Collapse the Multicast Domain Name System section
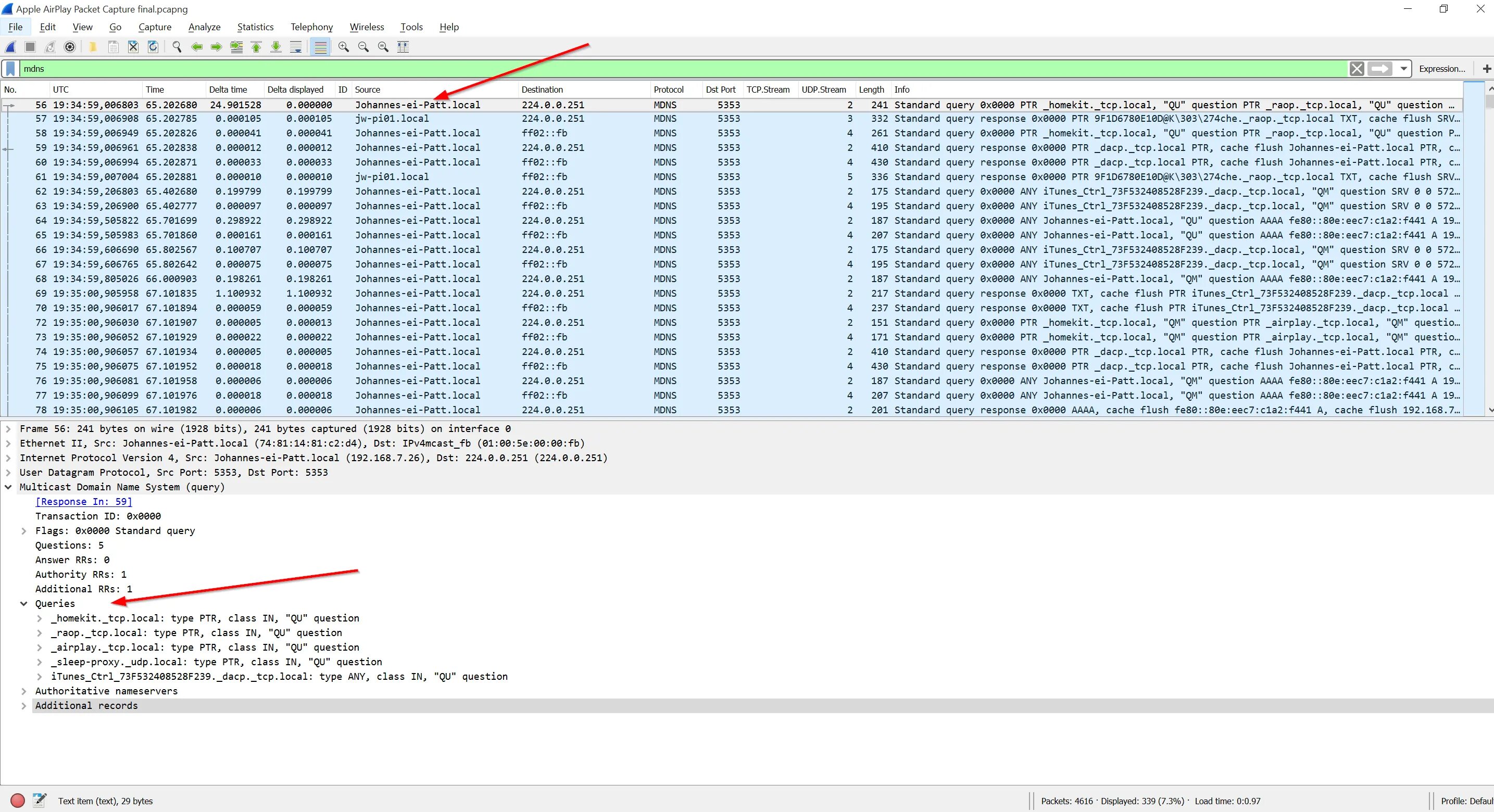The image size is (1494, 812). [x=8, y=487]
